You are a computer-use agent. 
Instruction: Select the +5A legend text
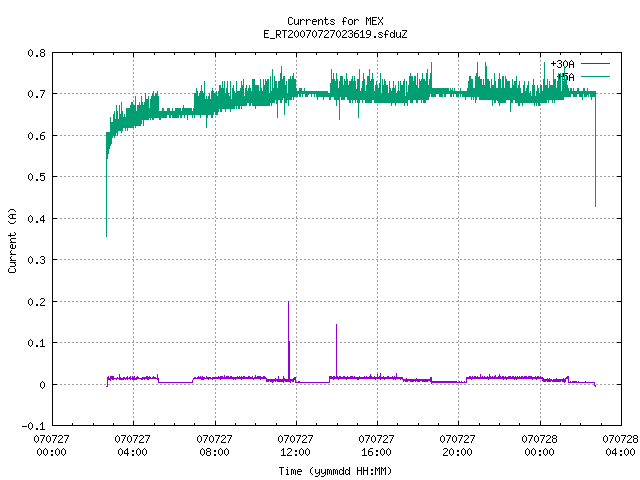[x=565, y=77]
